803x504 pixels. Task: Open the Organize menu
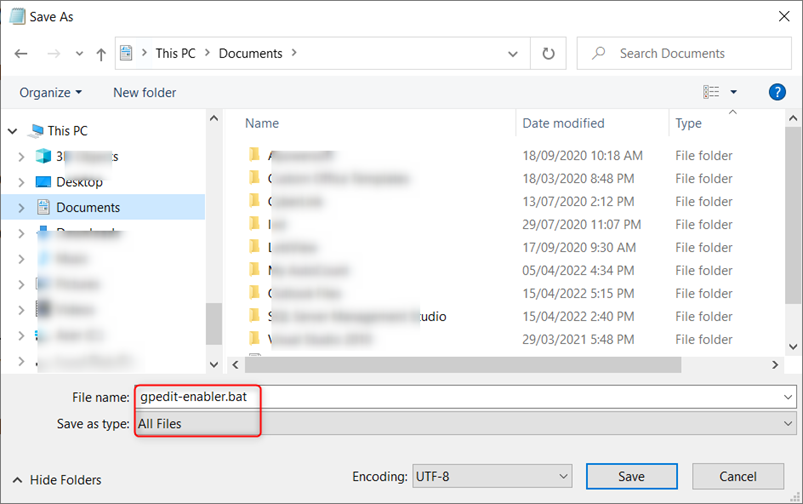[x=50, y=93]
